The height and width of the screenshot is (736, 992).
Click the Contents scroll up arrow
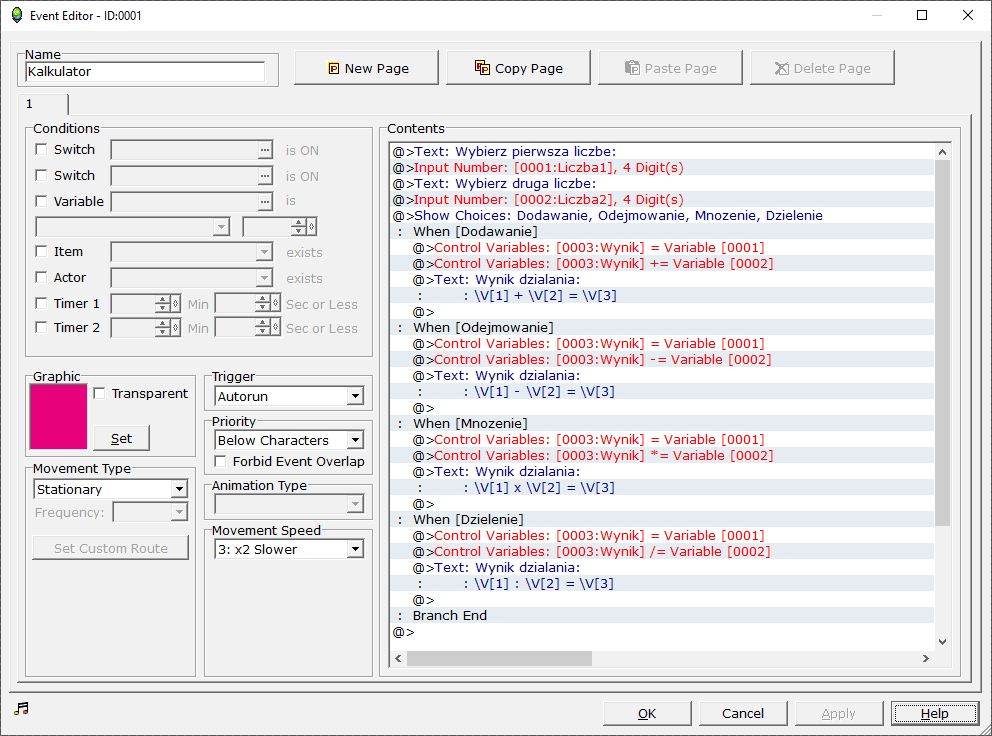pos(942,152)
